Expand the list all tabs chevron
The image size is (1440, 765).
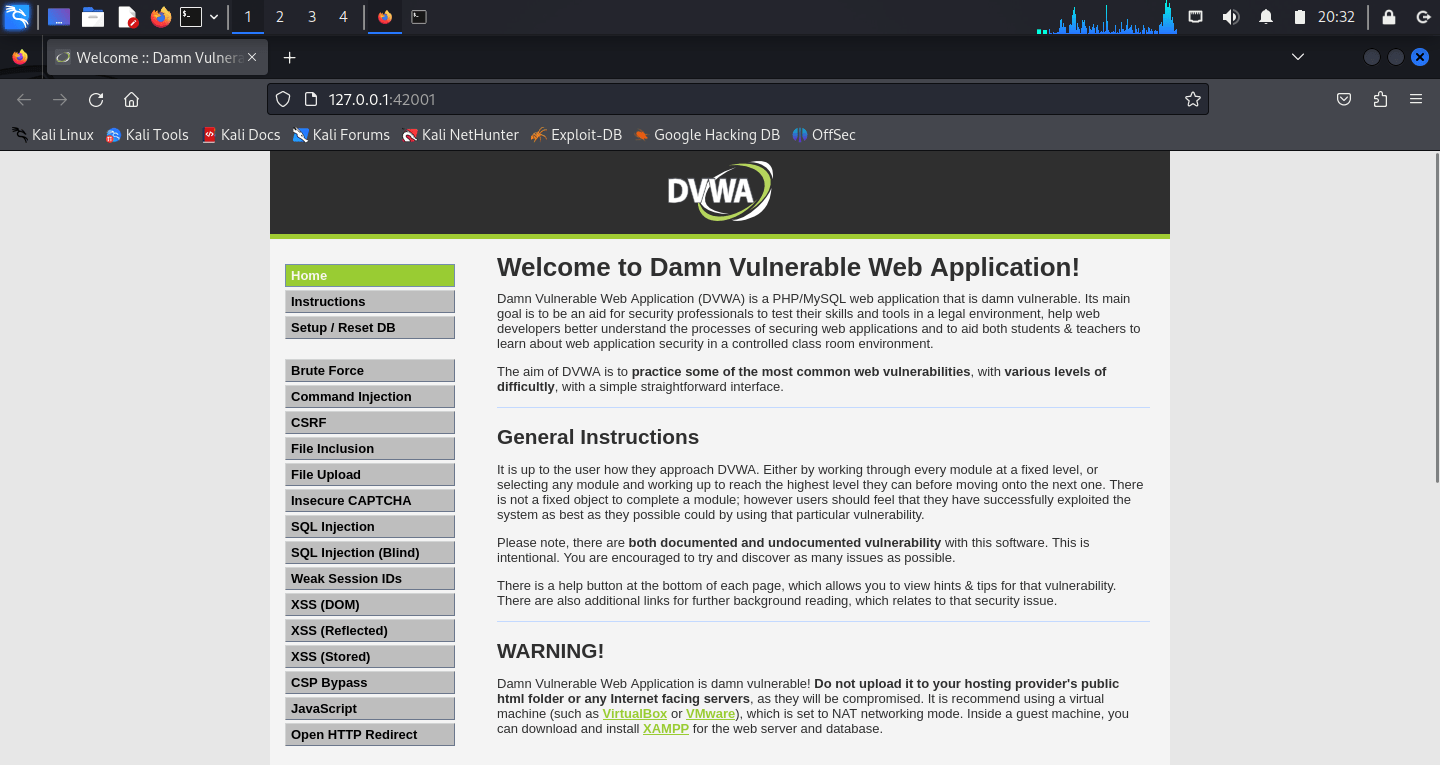pos(1298,57)
